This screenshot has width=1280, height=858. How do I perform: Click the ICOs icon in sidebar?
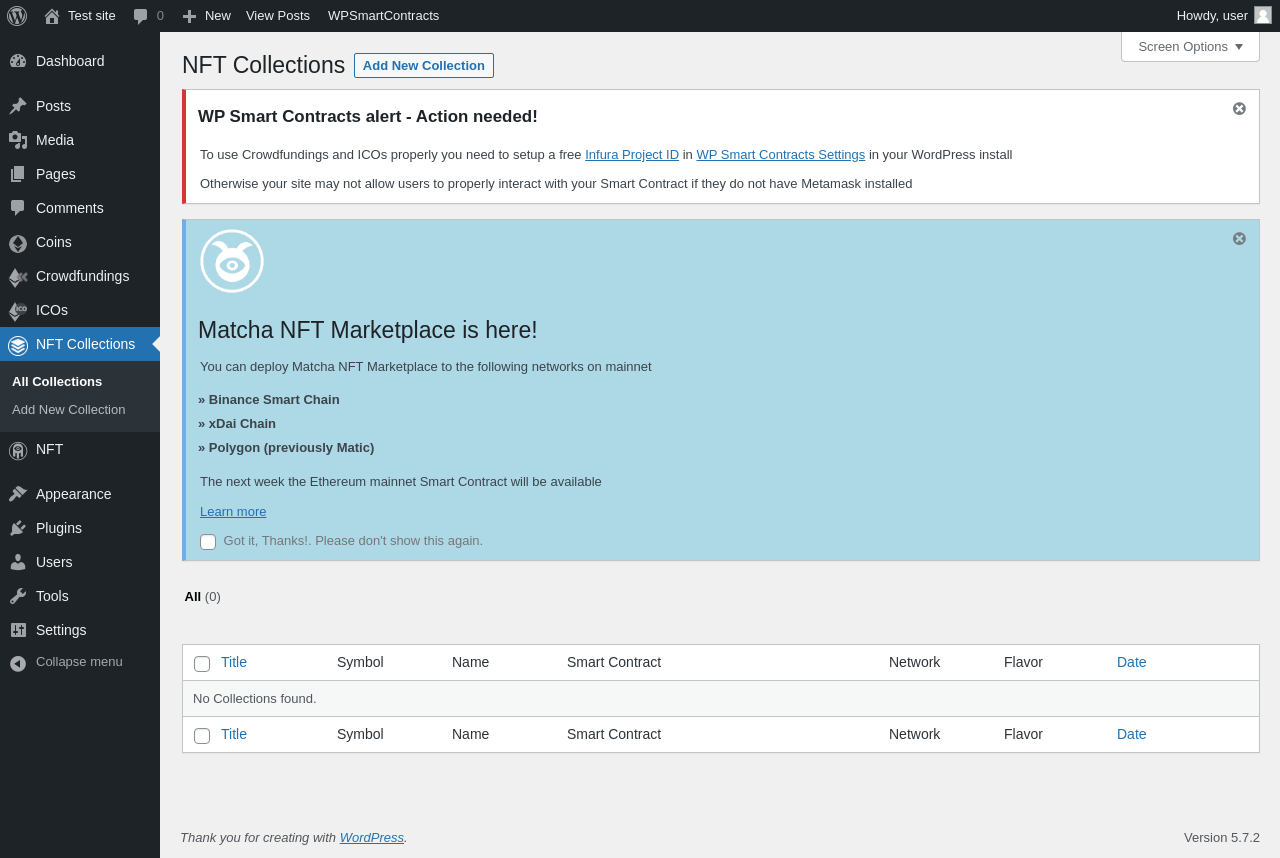(x=18, y=311)
